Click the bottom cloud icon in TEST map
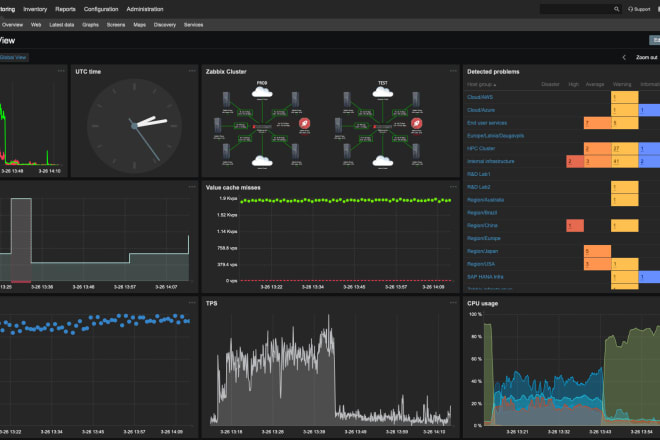Viewport: 660px width, 440px height. (383, 161)
